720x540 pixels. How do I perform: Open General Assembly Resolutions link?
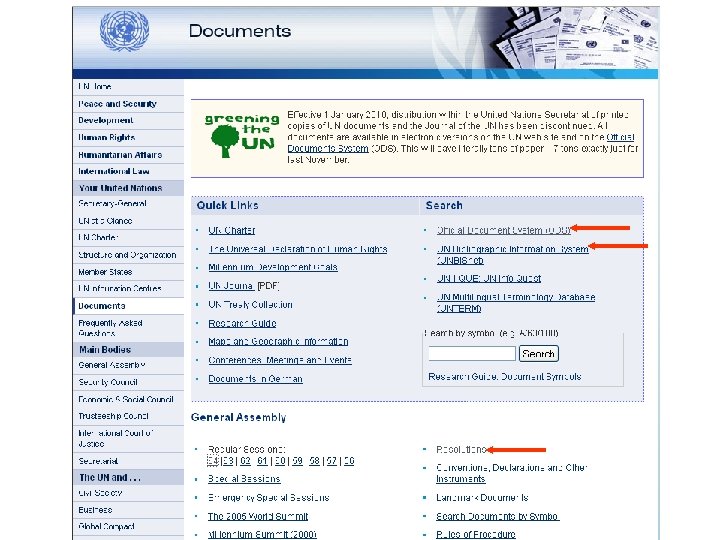pos(461,449)
